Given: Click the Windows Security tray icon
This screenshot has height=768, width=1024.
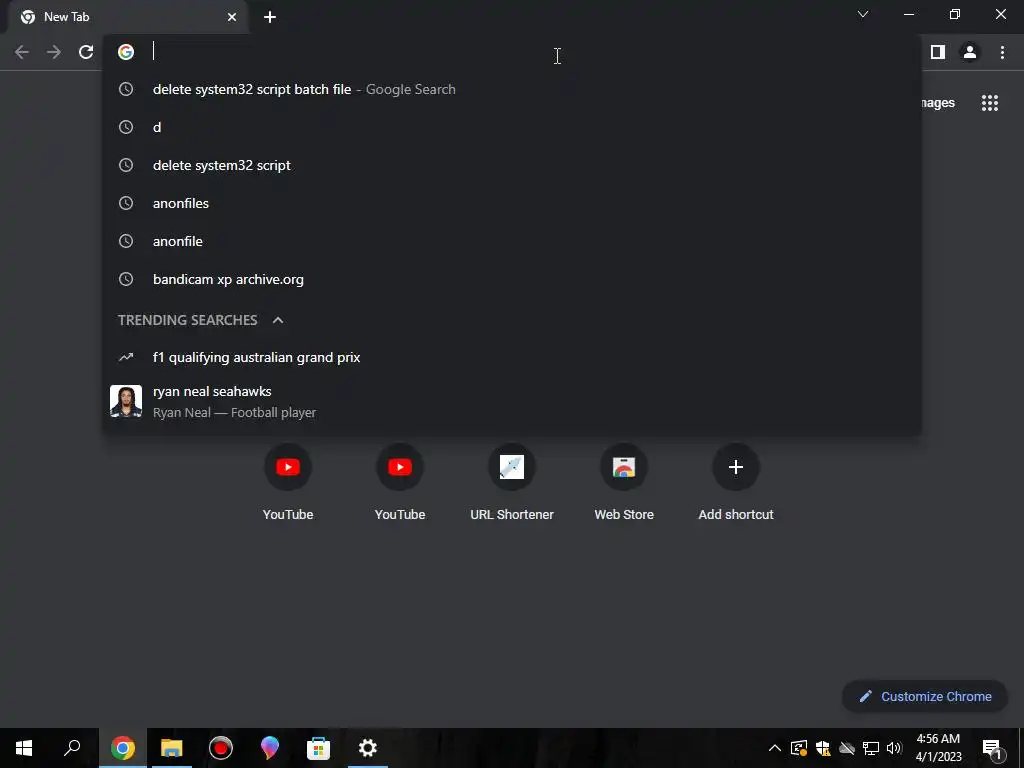Looking at the screenshot, I should tap(823, 748).
